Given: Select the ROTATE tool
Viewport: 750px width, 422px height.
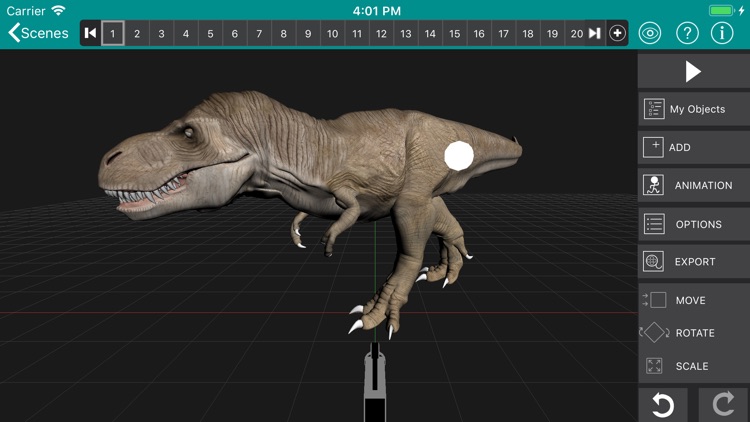Looking at the screenshot, I should point(693,333).
